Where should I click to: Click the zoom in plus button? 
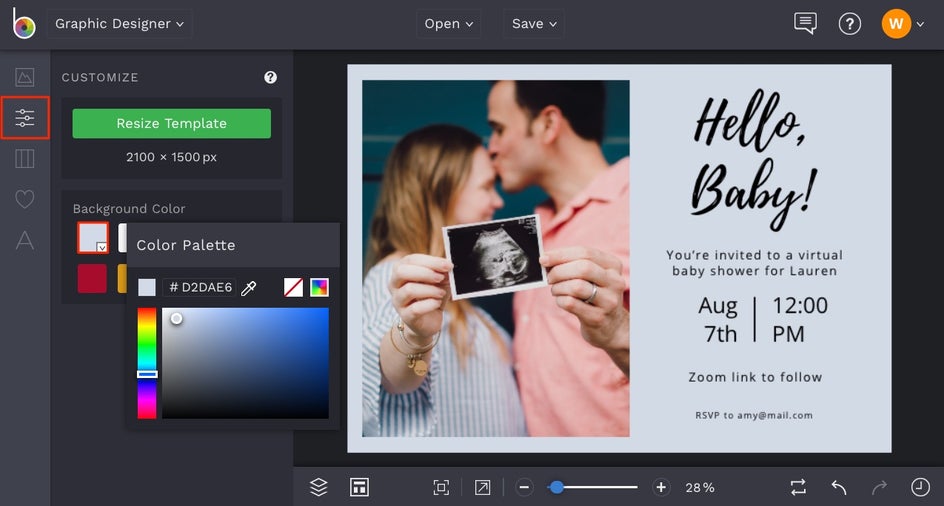(660, 487)
